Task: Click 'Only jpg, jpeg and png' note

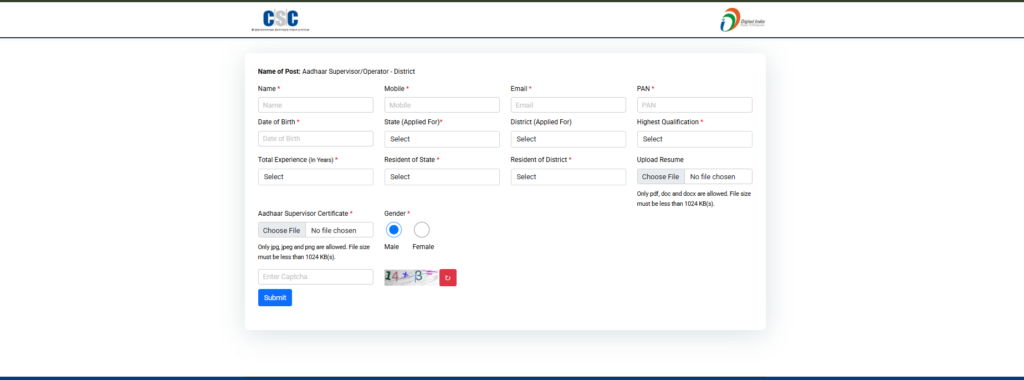Action: [314, 252]
